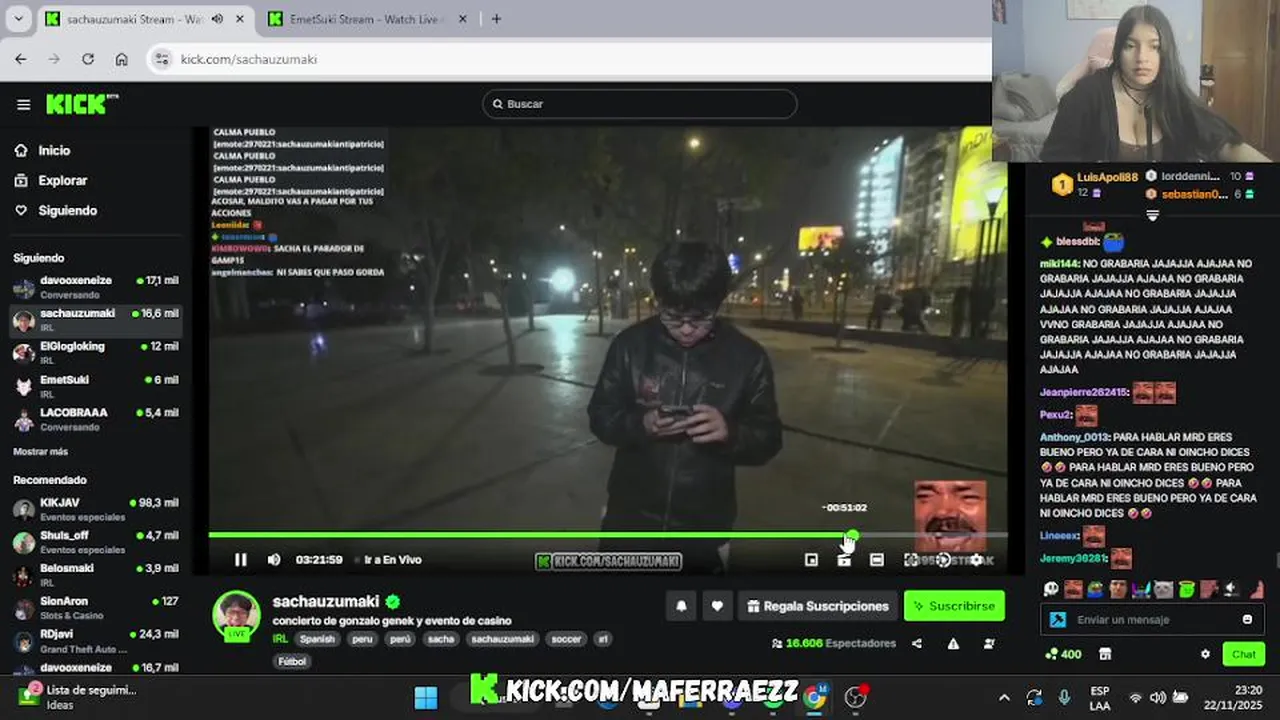The height and width of the screenshot is (720, 1280).
Task: Go back in browser
Action: (21, 59)
